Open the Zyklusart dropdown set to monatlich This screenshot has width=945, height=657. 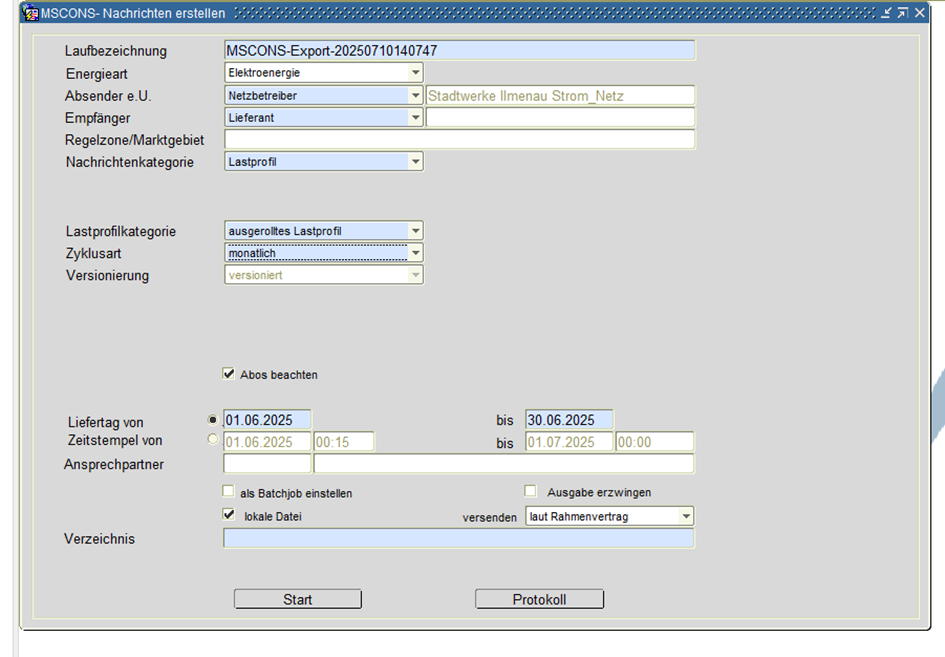(415, 253)
